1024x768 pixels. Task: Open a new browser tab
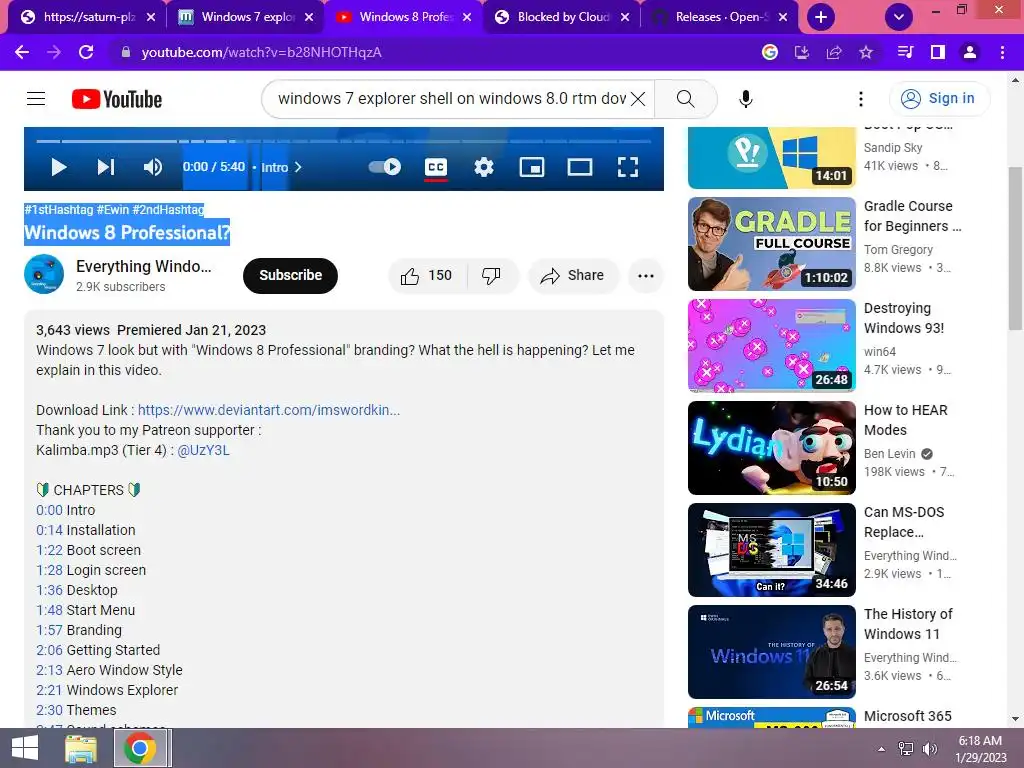point(821,17)
